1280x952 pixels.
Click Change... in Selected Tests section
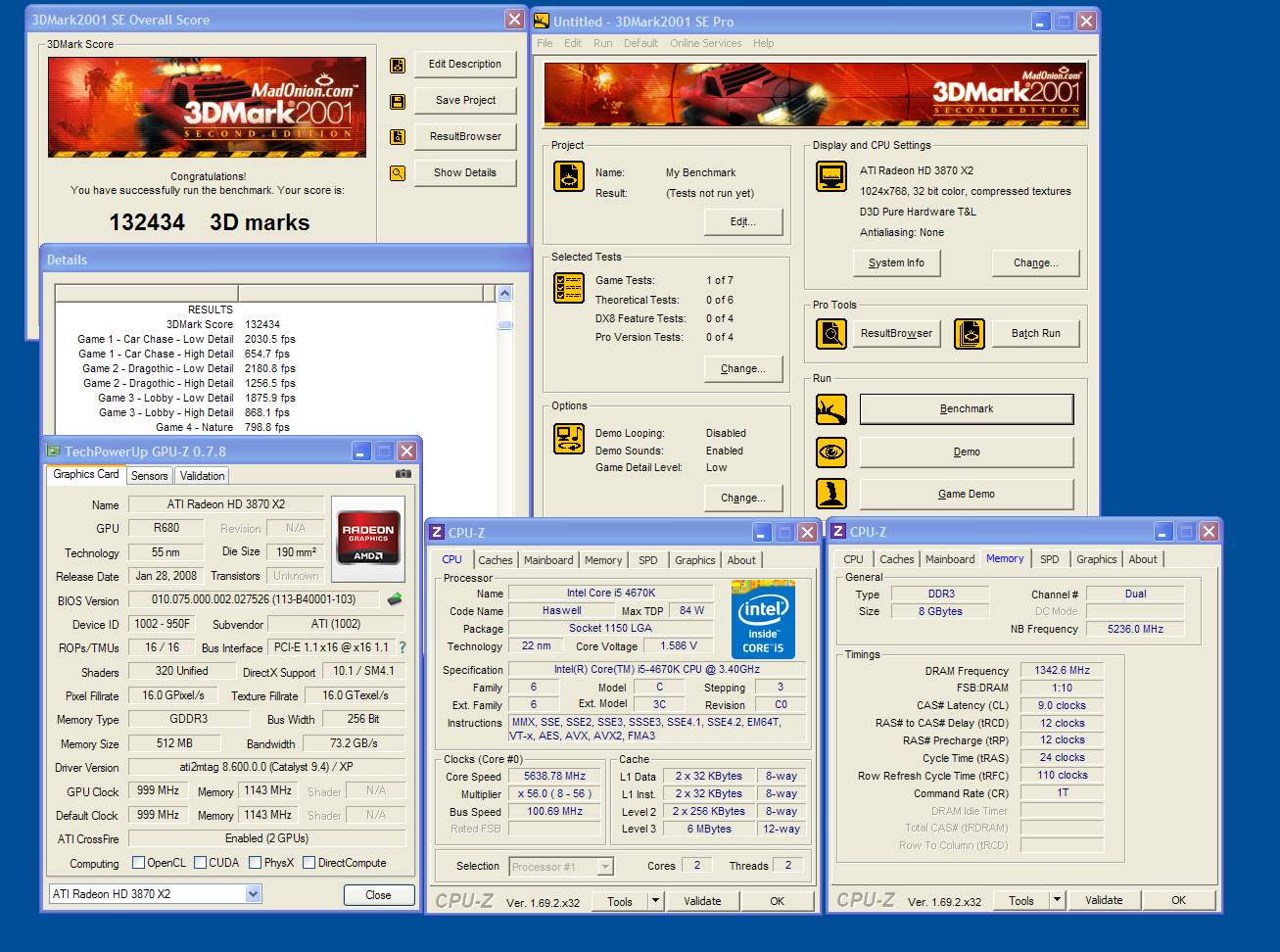(743, 369)
